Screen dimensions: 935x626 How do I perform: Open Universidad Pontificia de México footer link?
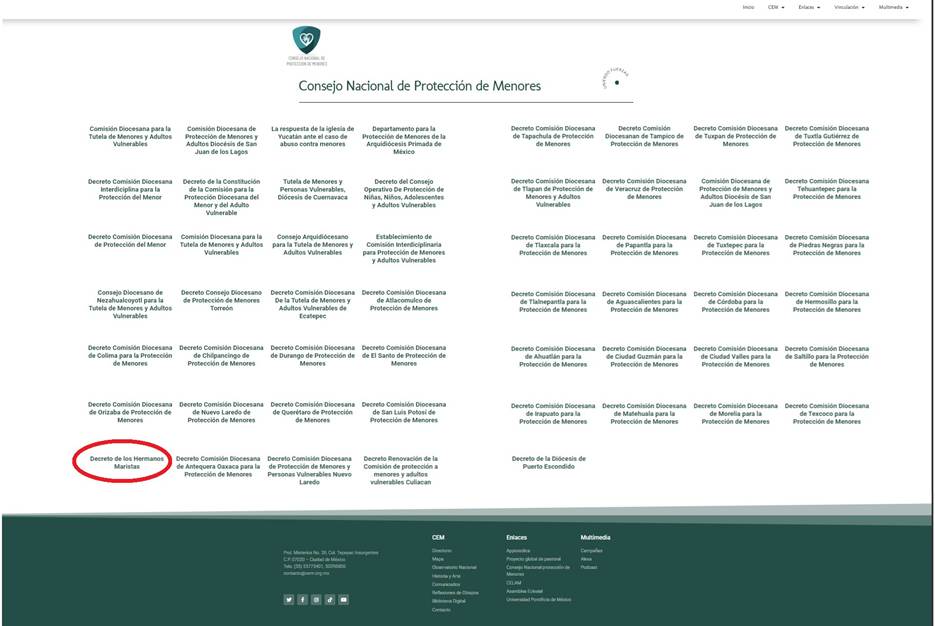[539, 599]
